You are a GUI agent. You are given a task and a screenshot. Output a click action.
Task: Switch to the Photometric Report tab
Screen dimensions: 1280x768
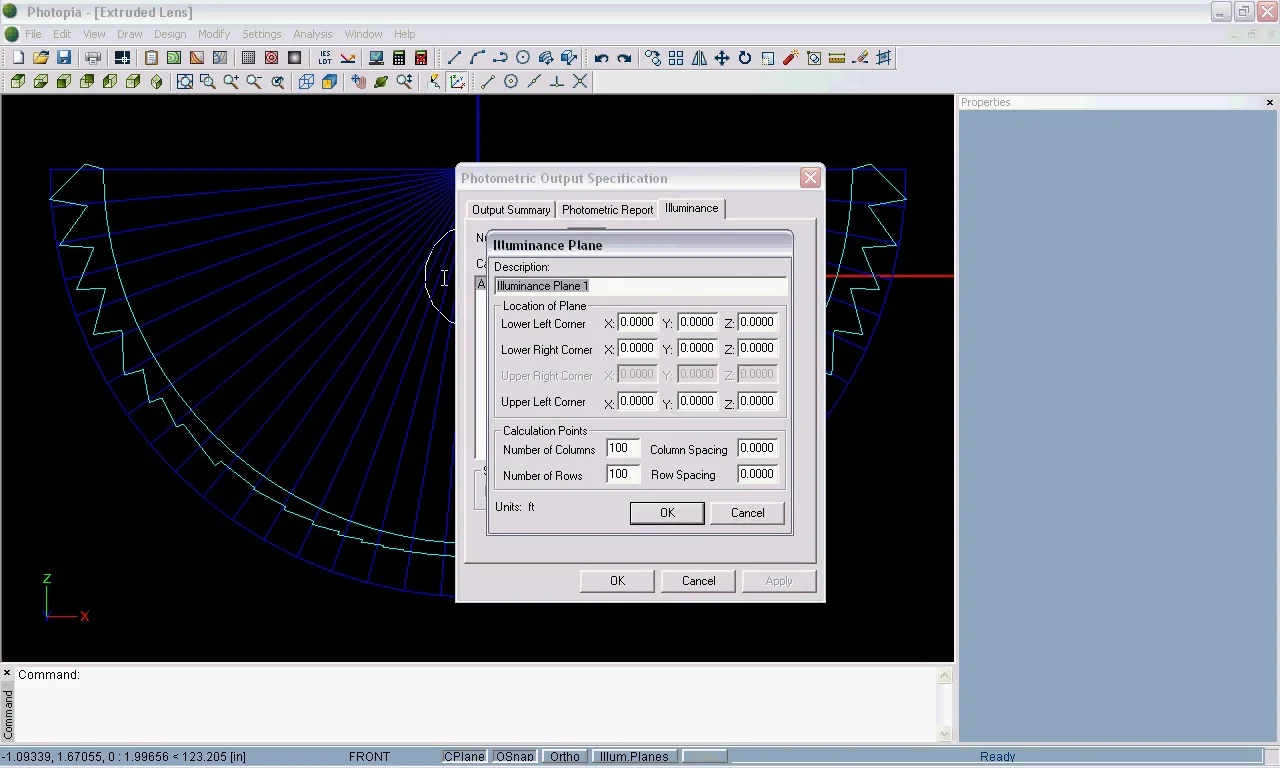point(607,210)
